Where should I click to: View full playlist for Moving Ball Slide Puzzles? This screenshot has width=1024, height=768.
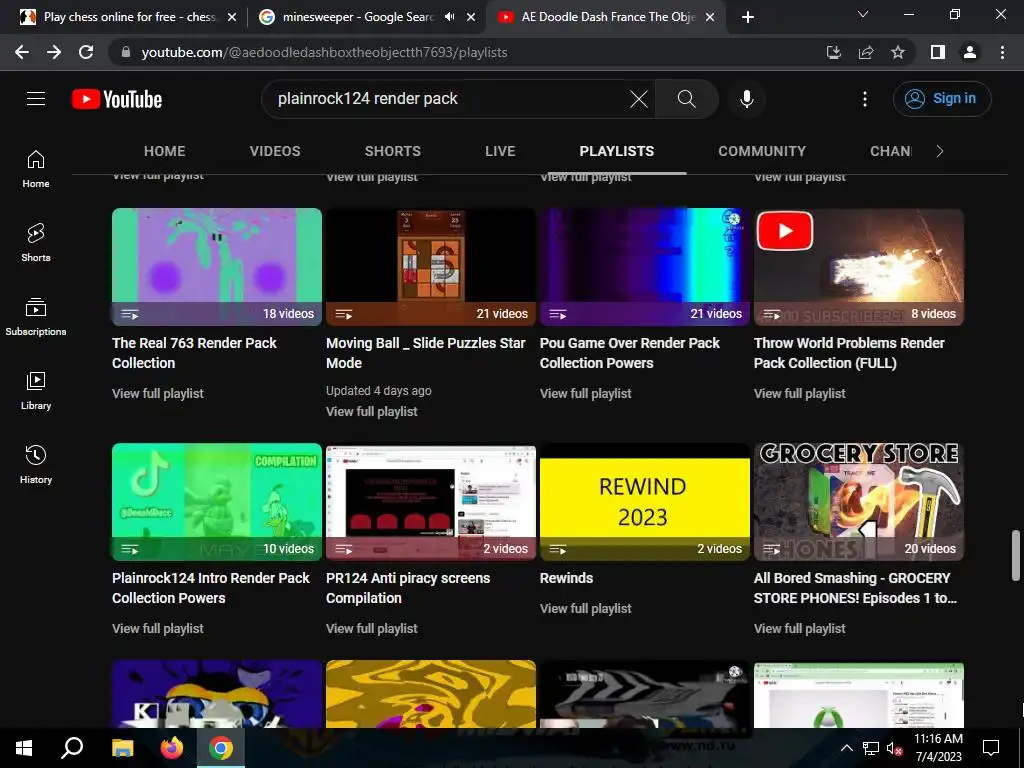coord(372,411)
